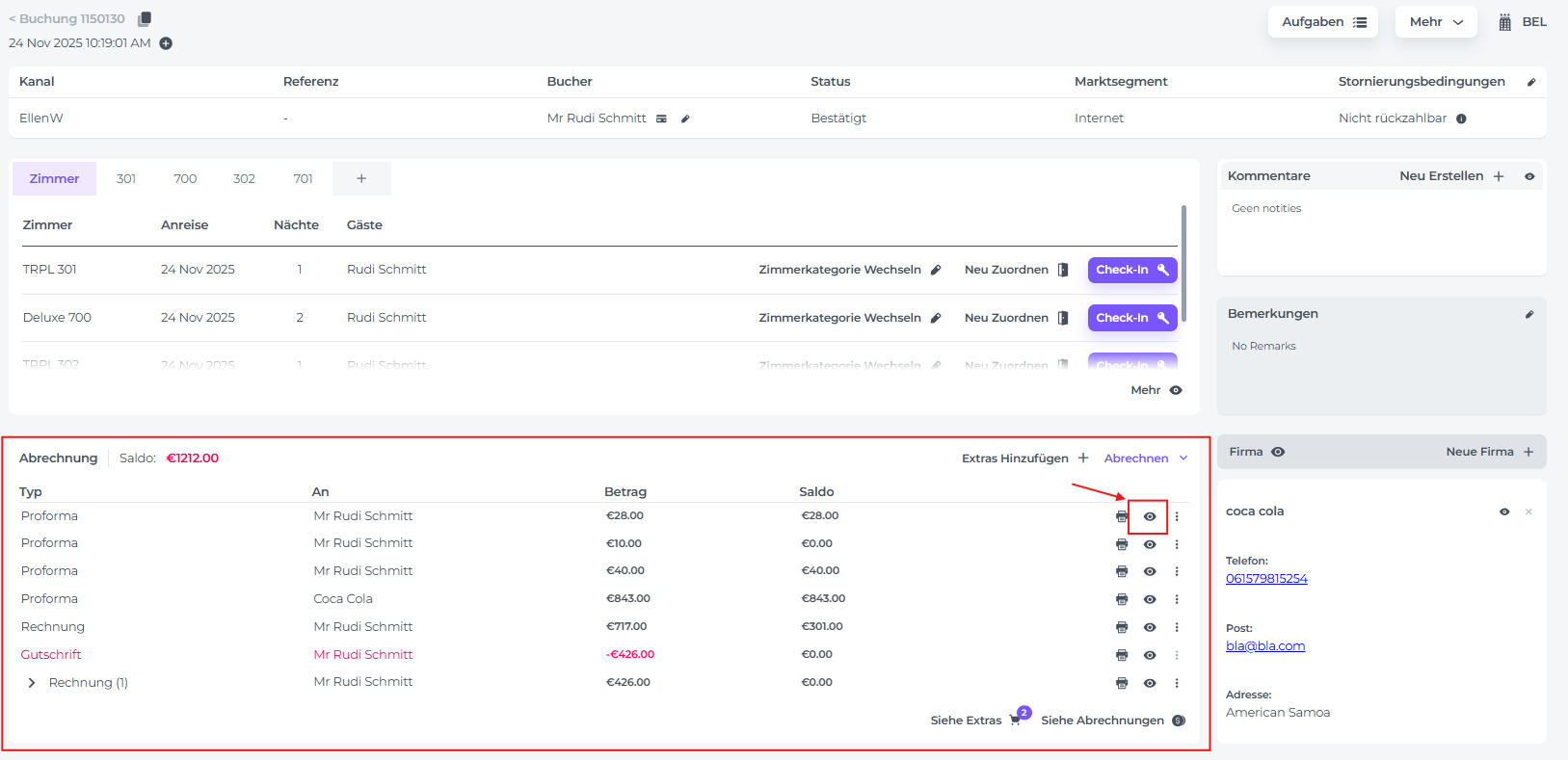Open three-dot menu for Coca Cola Proforma
Screen dimensions: 1568x760
(1177, 599)
